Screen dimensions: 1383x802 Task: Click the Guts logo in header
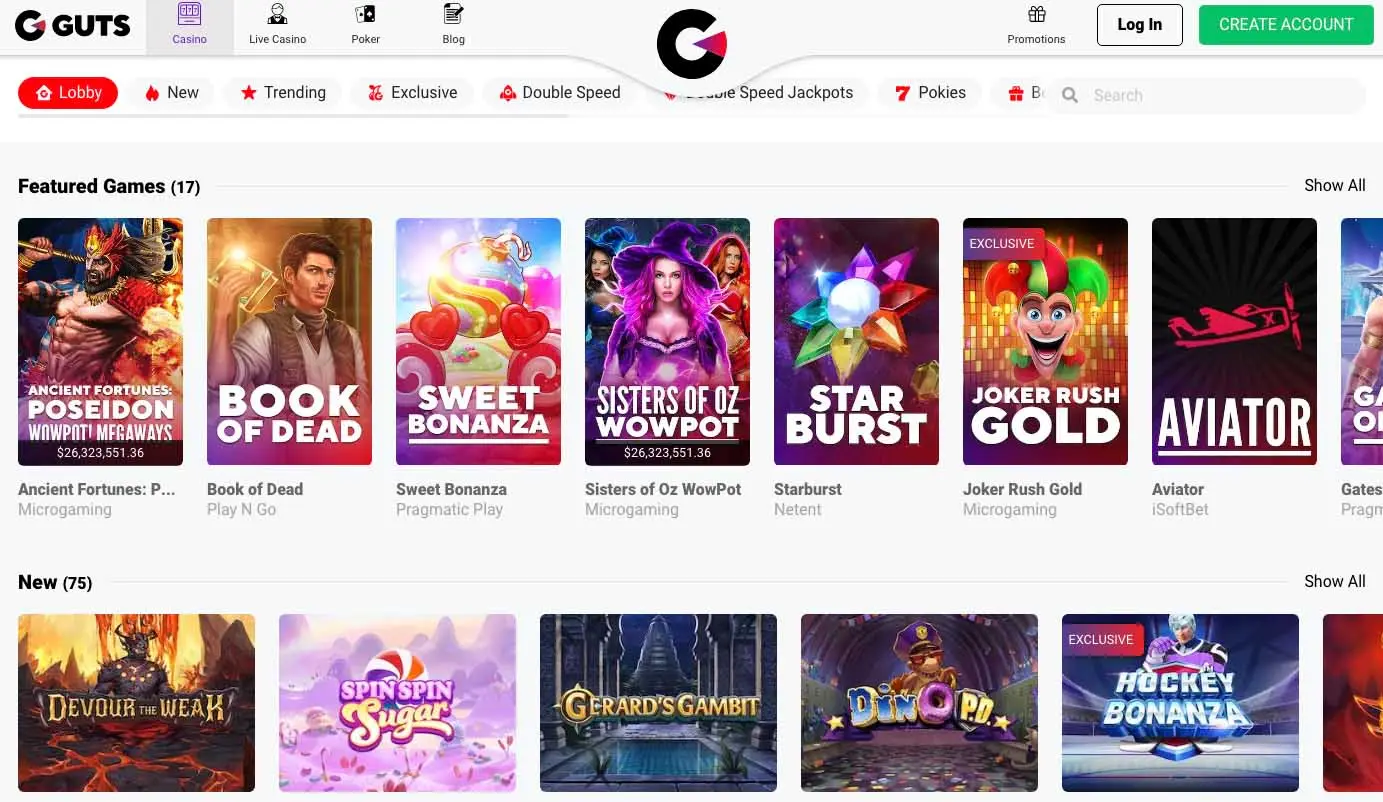click(73, 25)
